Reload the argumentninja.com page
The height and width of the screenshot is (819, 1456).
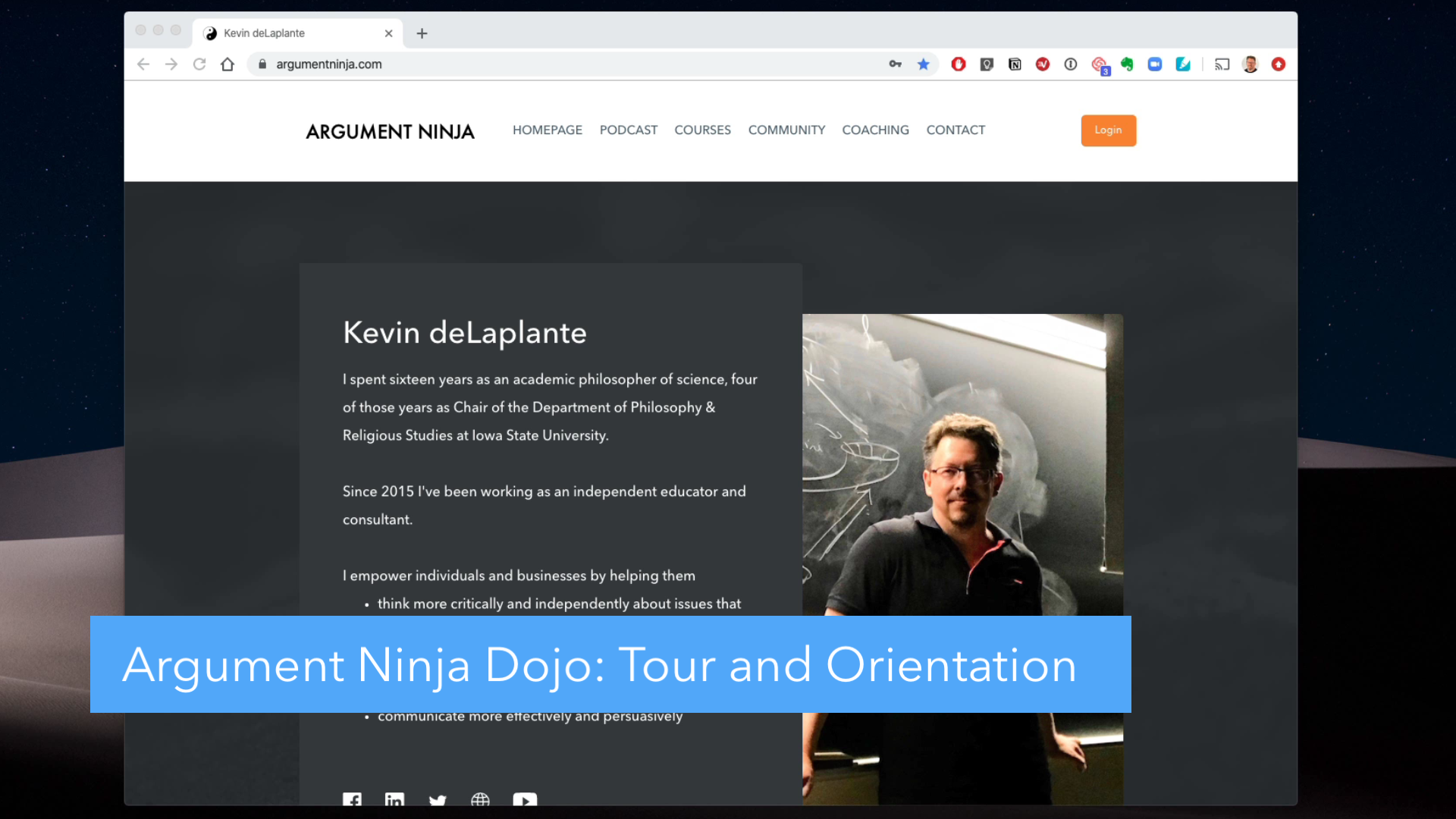point(199,64)
